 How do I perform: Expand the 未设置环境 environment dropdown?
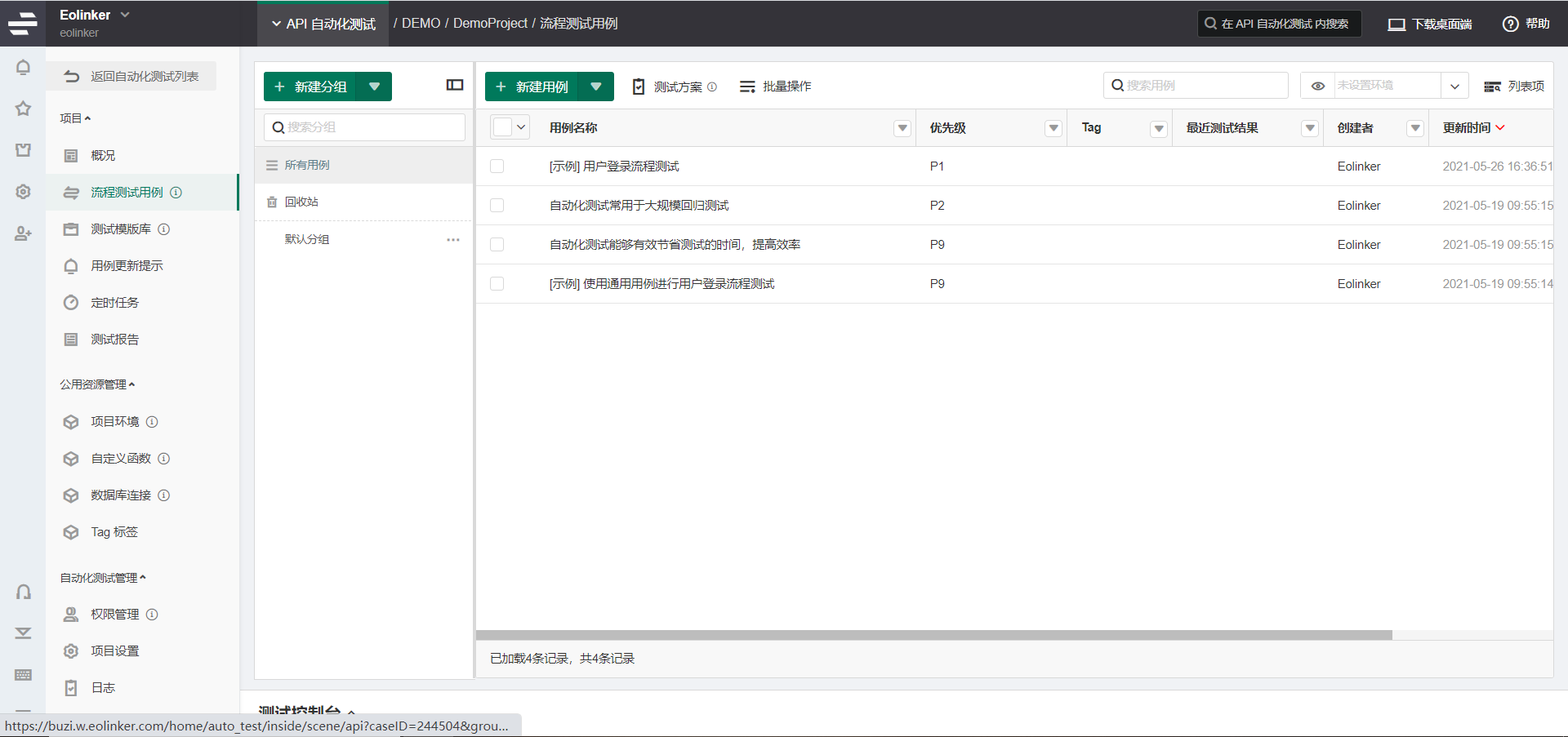(x=1454, y=86)
